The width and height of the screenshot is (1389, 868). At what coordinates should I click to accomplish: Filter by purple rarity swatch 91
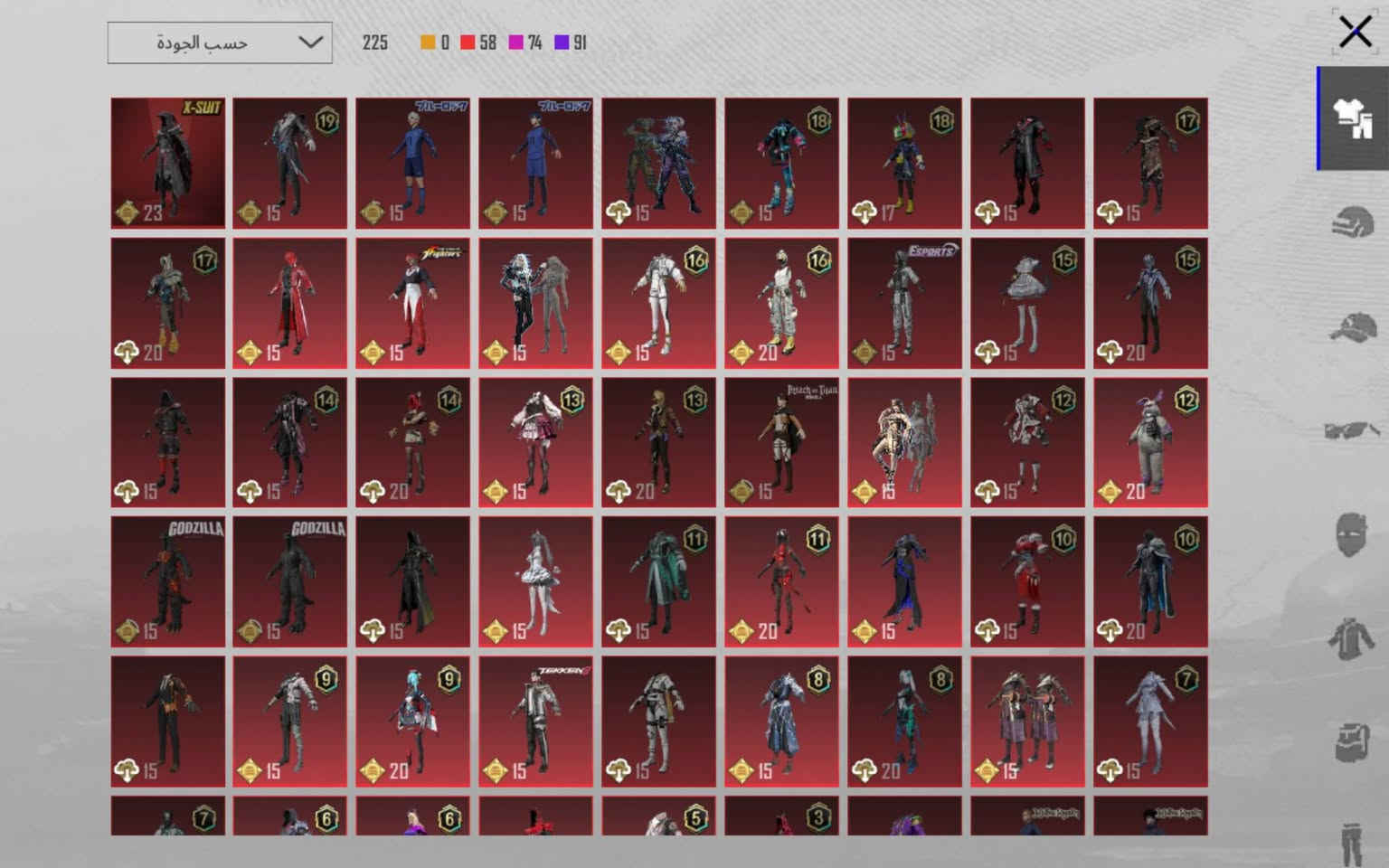pyautogui.click(x=571, y=42)
